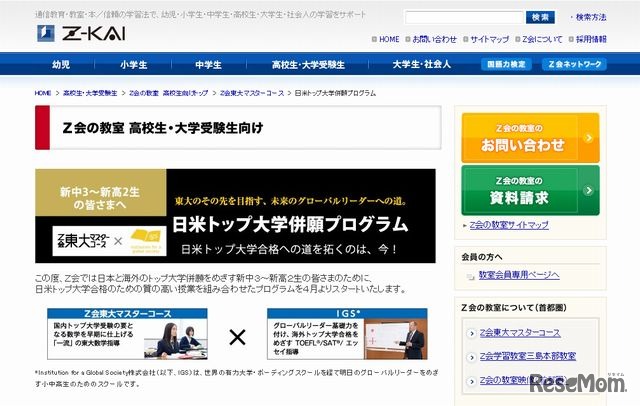Click the 会員の方へ sidebar heading

pos(482,257)
